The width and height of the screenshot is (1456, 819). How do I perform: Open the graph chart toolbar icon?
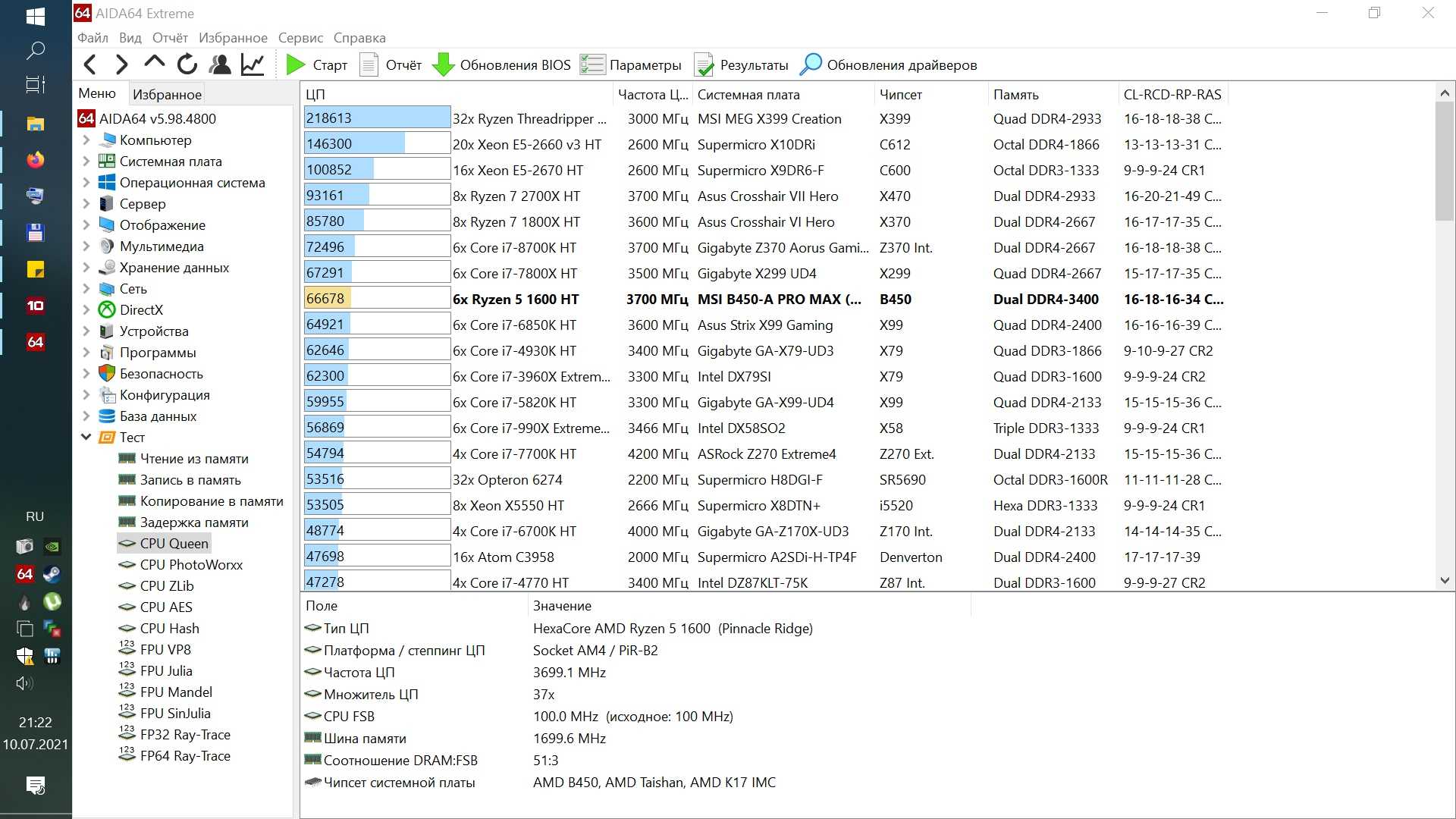[253, 65]
